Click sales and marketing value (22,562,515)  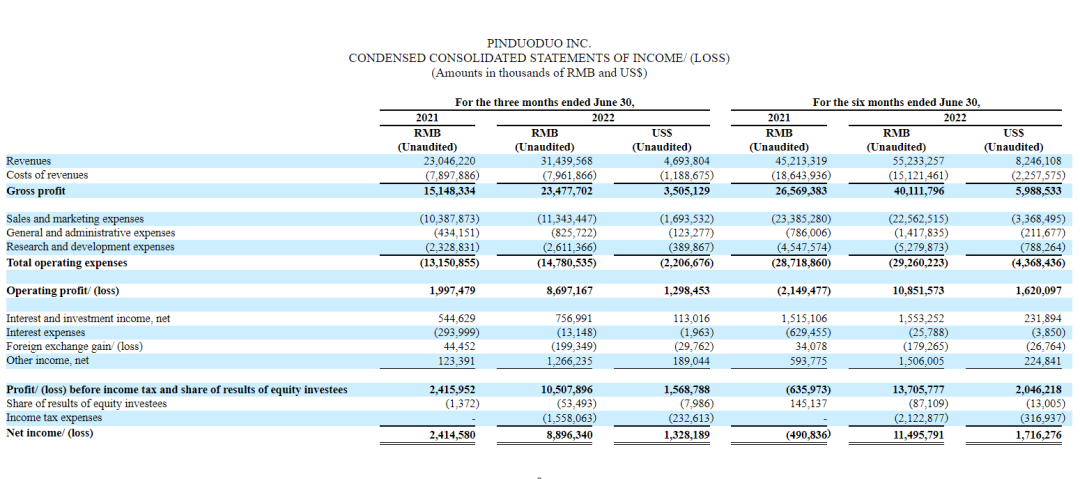tap(917, 218)
